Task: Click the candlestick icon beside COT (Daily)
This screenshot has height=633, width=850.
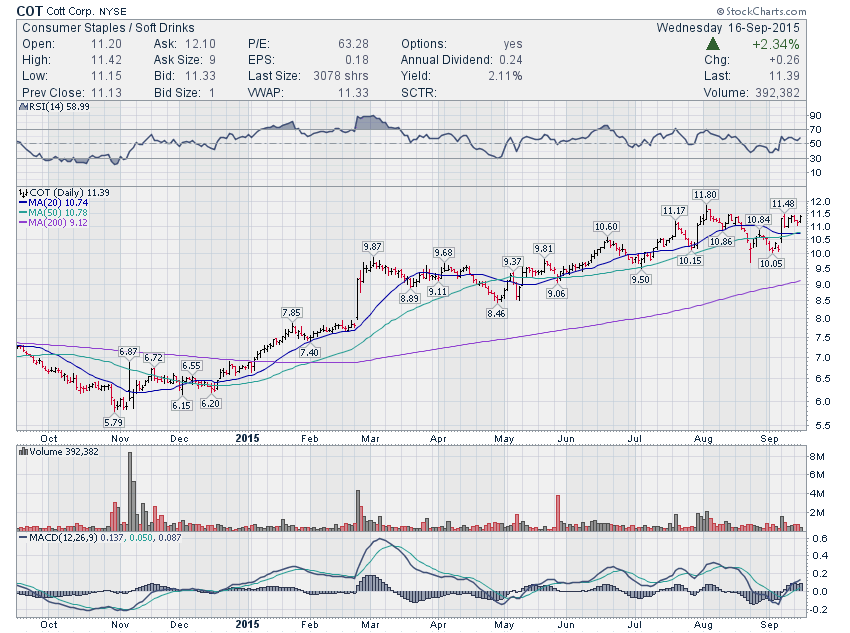Action: coord(23,193)
